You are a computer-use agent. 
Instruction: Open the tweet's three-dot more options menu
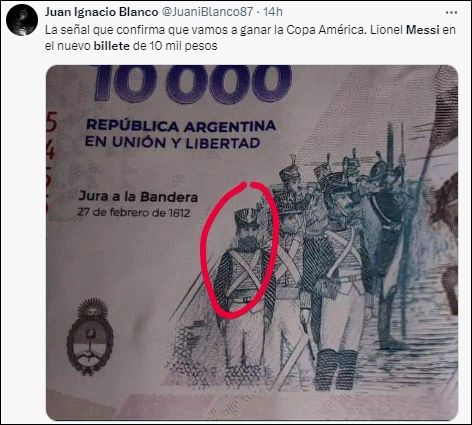point(451,12)
